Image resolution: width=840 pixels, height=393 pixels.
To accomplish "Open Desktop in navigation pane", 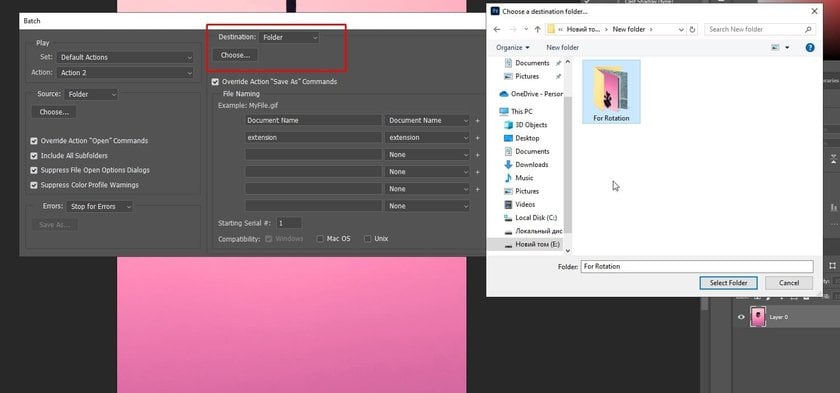I will (522, 138).
